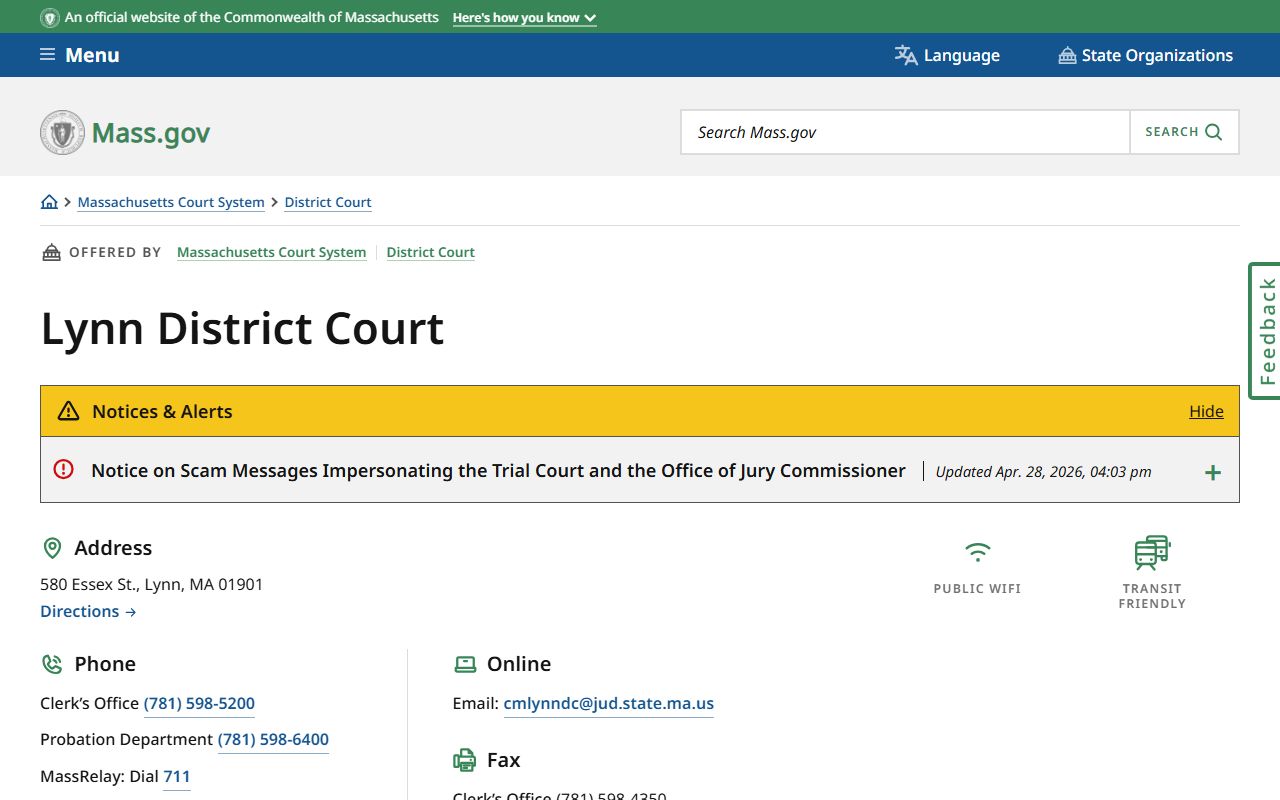Viewport: 1280px width, 800px height.
Task: Open Massachusetts Court System breadcrumb link
Action: tap(171, 202)
